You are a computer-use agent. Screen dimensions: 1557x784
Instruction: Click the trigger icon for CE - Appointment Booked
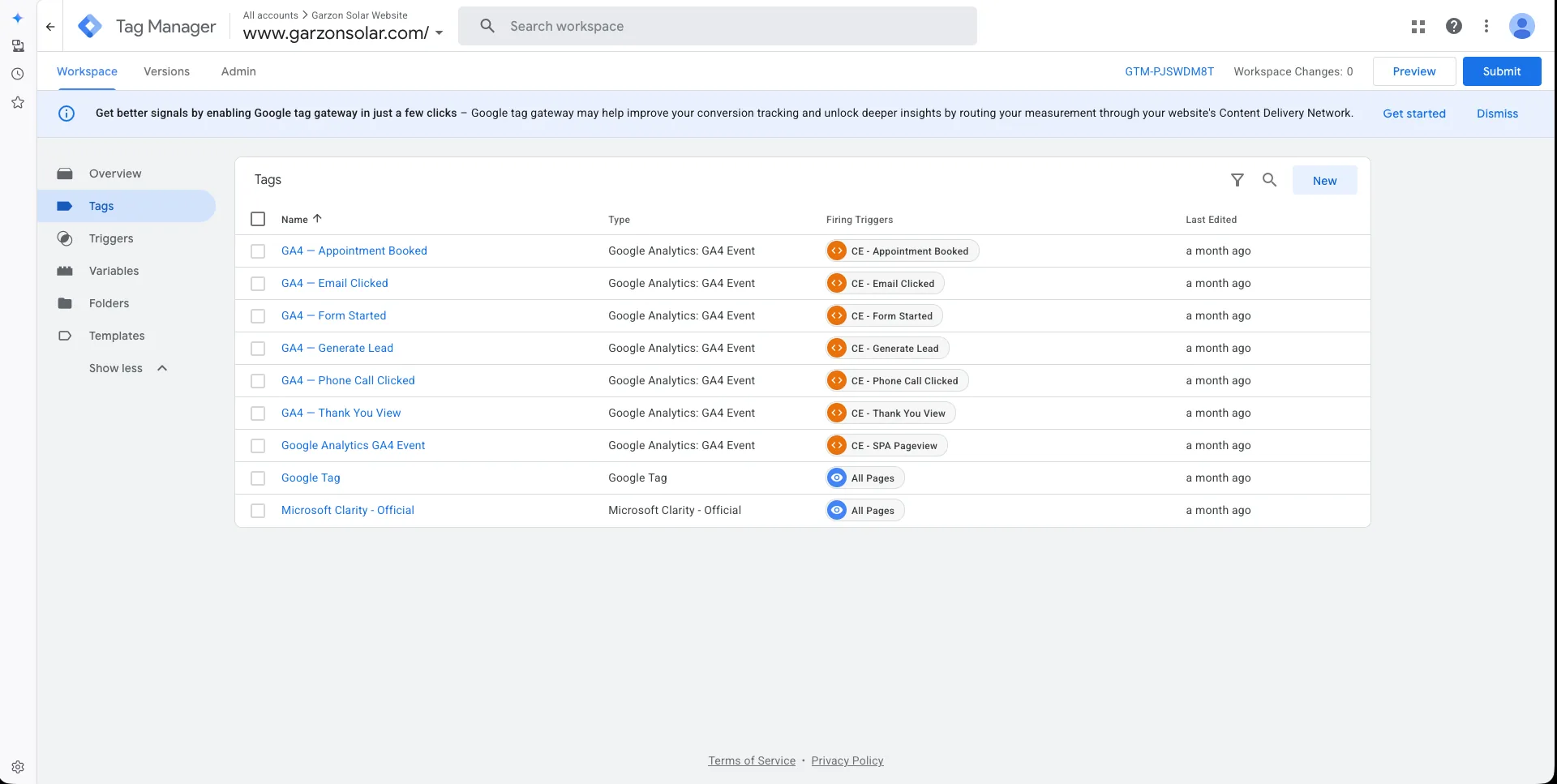pos(837,251)
